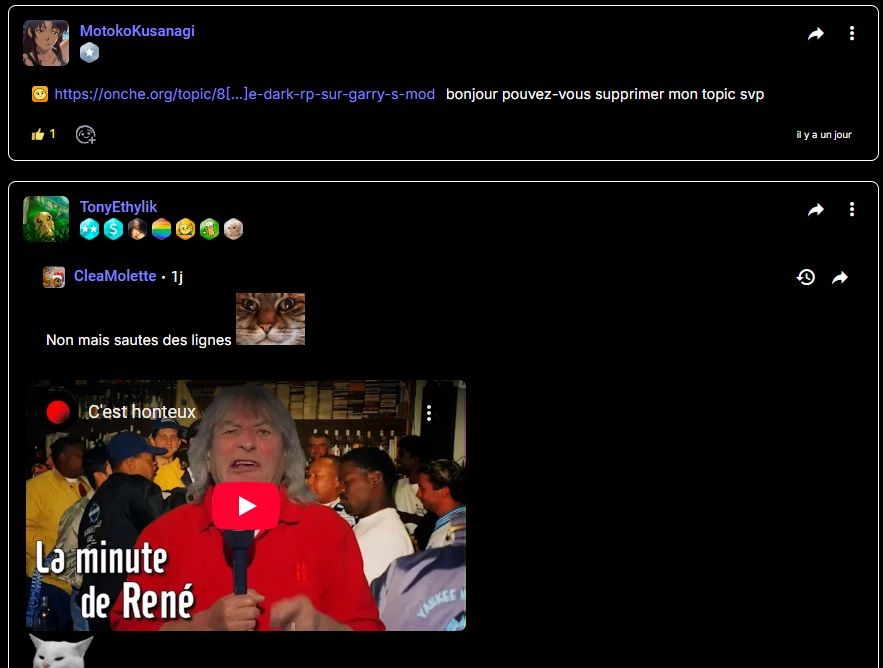
Task: Click the white cat sticker below the video
Action: 61,651
